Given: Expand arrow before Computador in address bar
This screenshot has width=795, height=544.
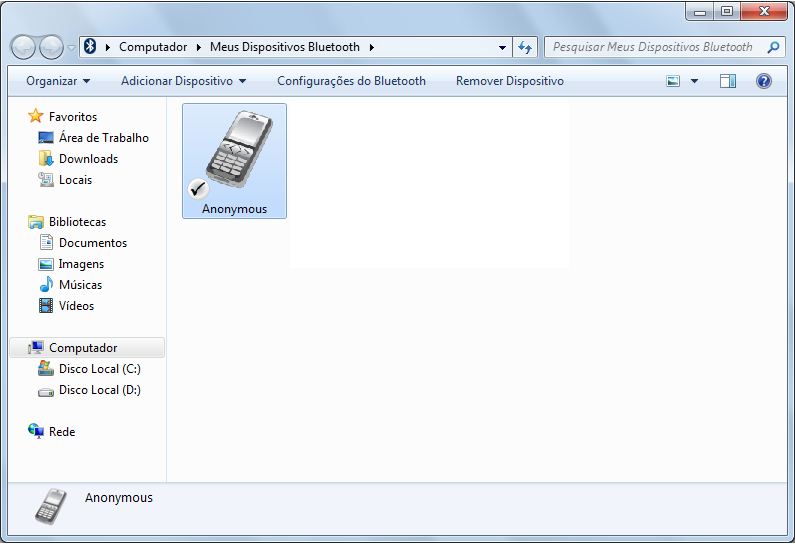Looking at the screenshot, I should (x=107, y=47).
